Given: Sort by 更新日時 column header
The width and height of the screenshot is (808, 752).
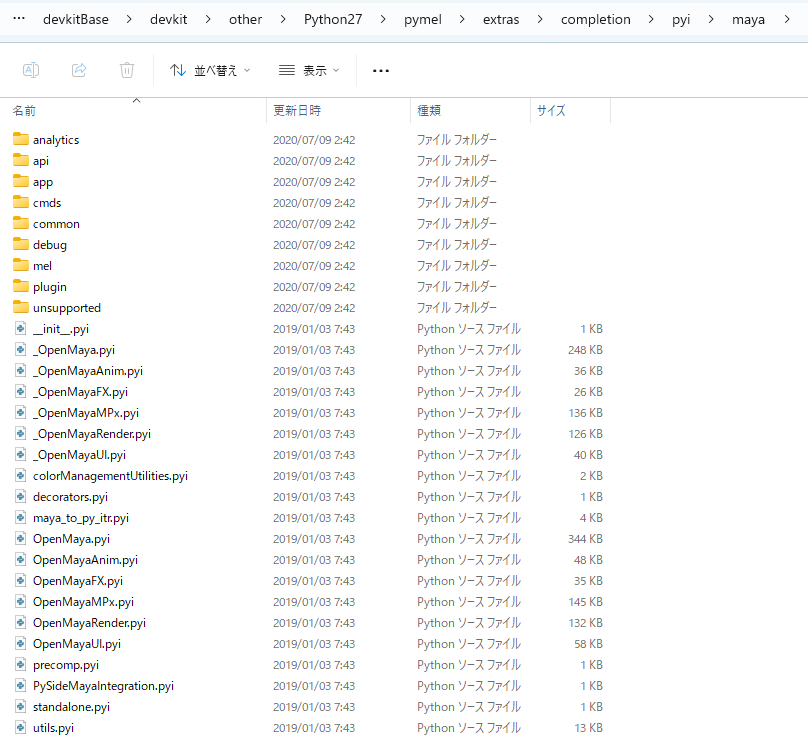Looking at the screenshot, I should click(296, 111).
